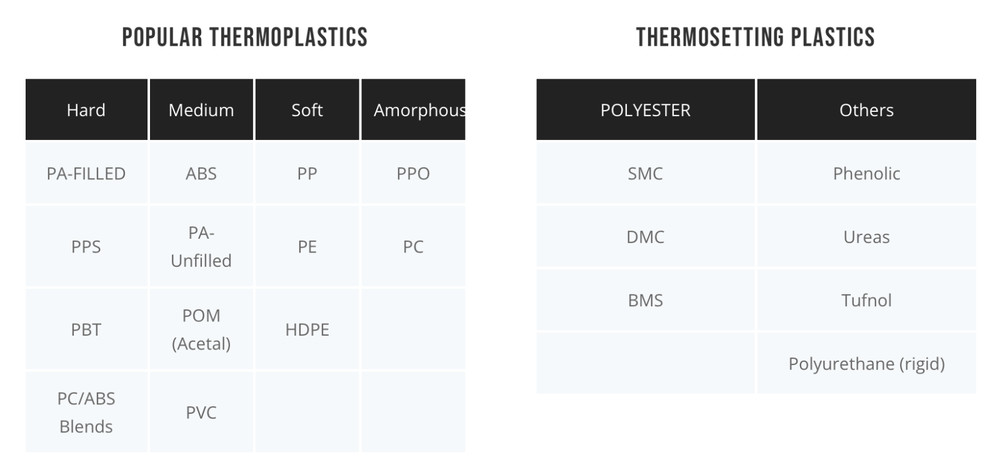Select the Soft column header

click(307, 110)
